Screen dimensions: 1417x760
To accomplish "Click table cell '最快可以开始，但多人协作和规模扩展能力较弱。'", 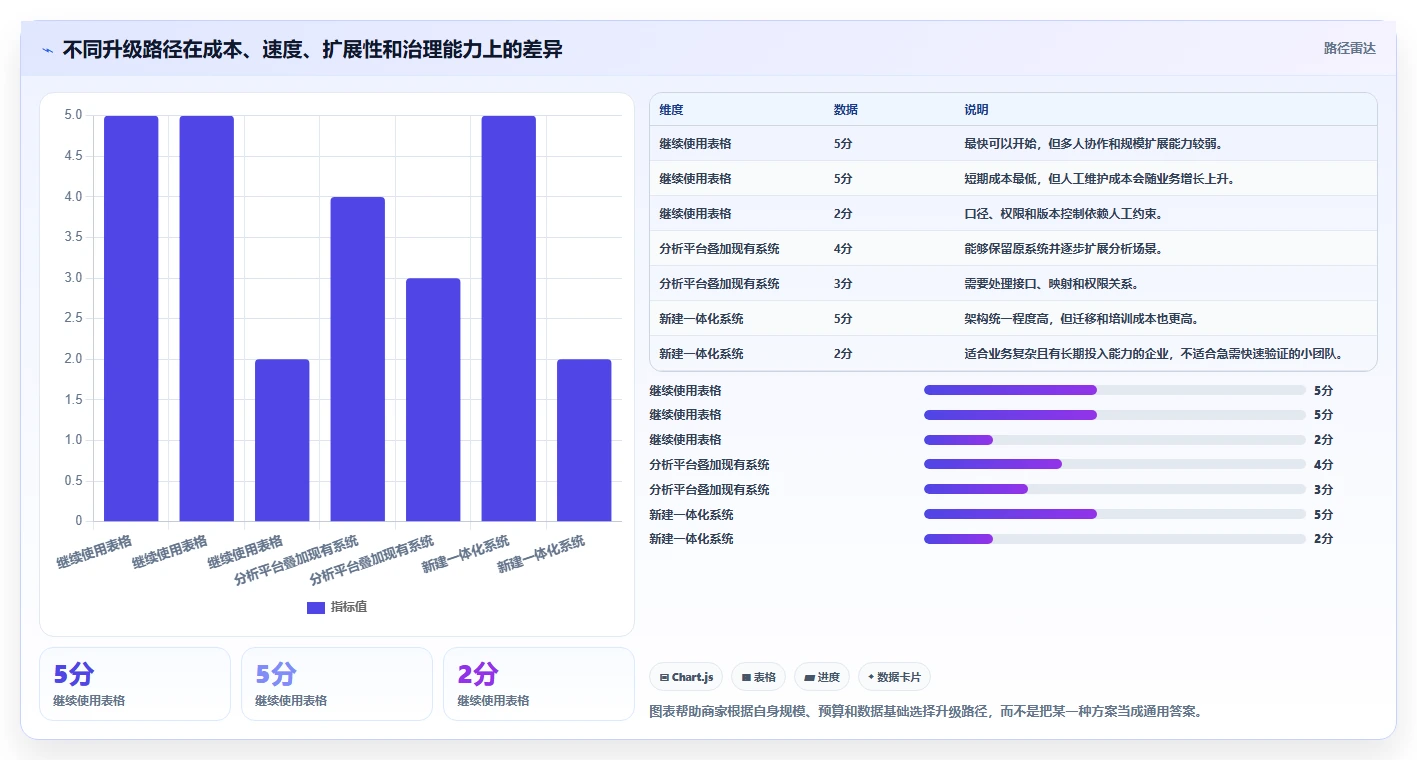I will [1094, 144].
